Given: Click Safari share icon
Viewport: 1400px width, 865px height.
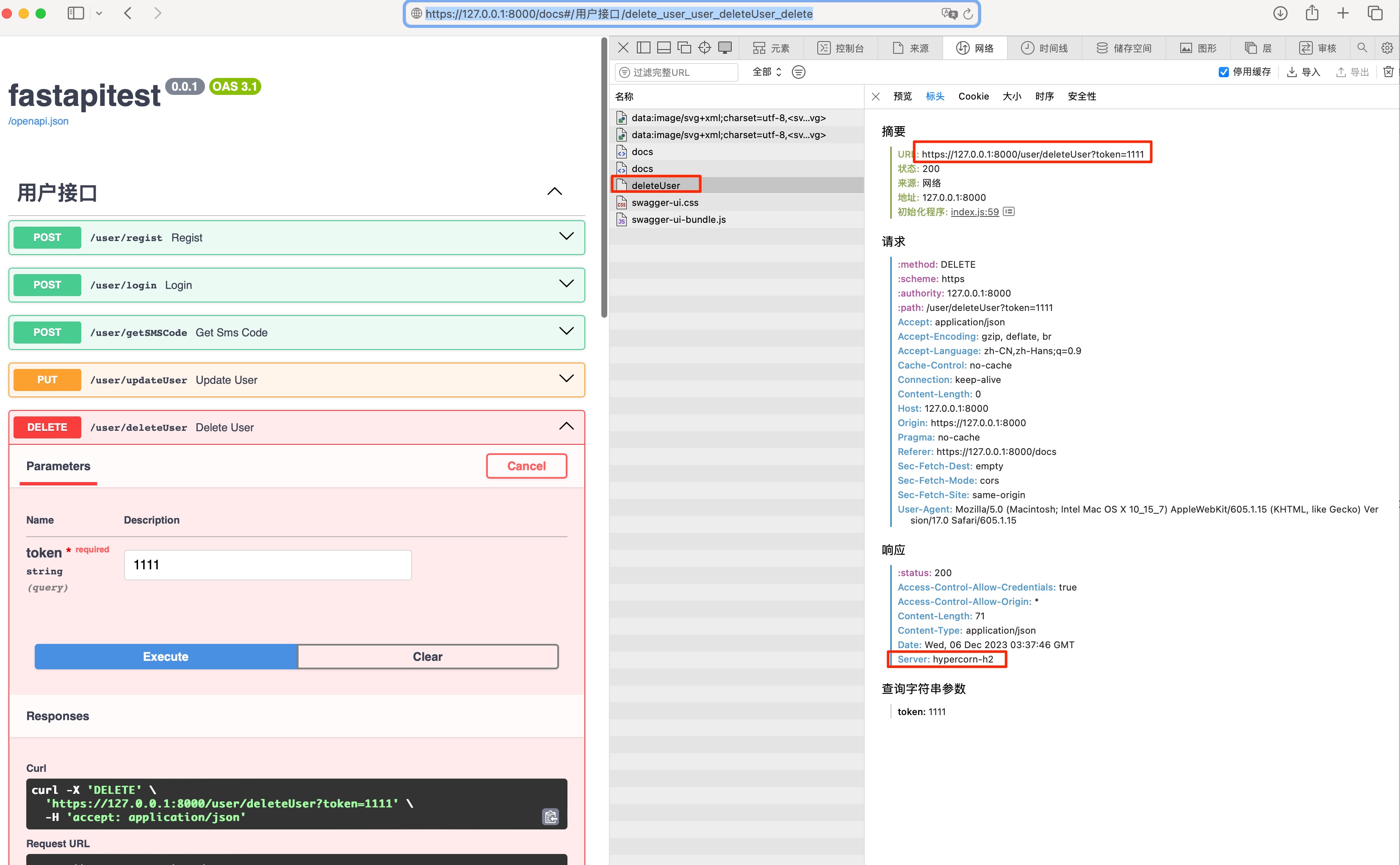Looking at the screenshot, I should coord(1312,13).
